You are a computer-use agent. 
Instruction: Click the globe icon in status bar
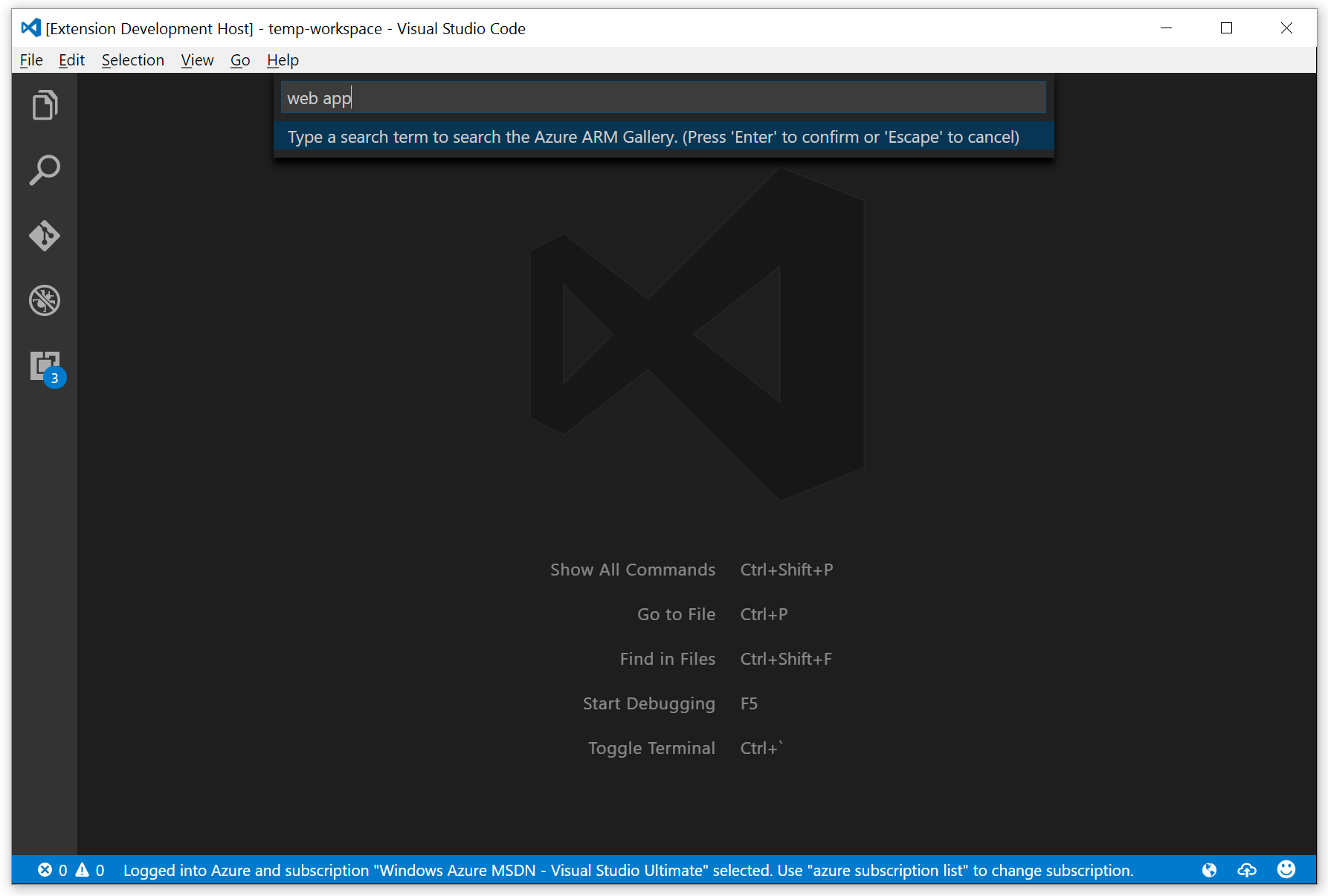coord(1210,870)
